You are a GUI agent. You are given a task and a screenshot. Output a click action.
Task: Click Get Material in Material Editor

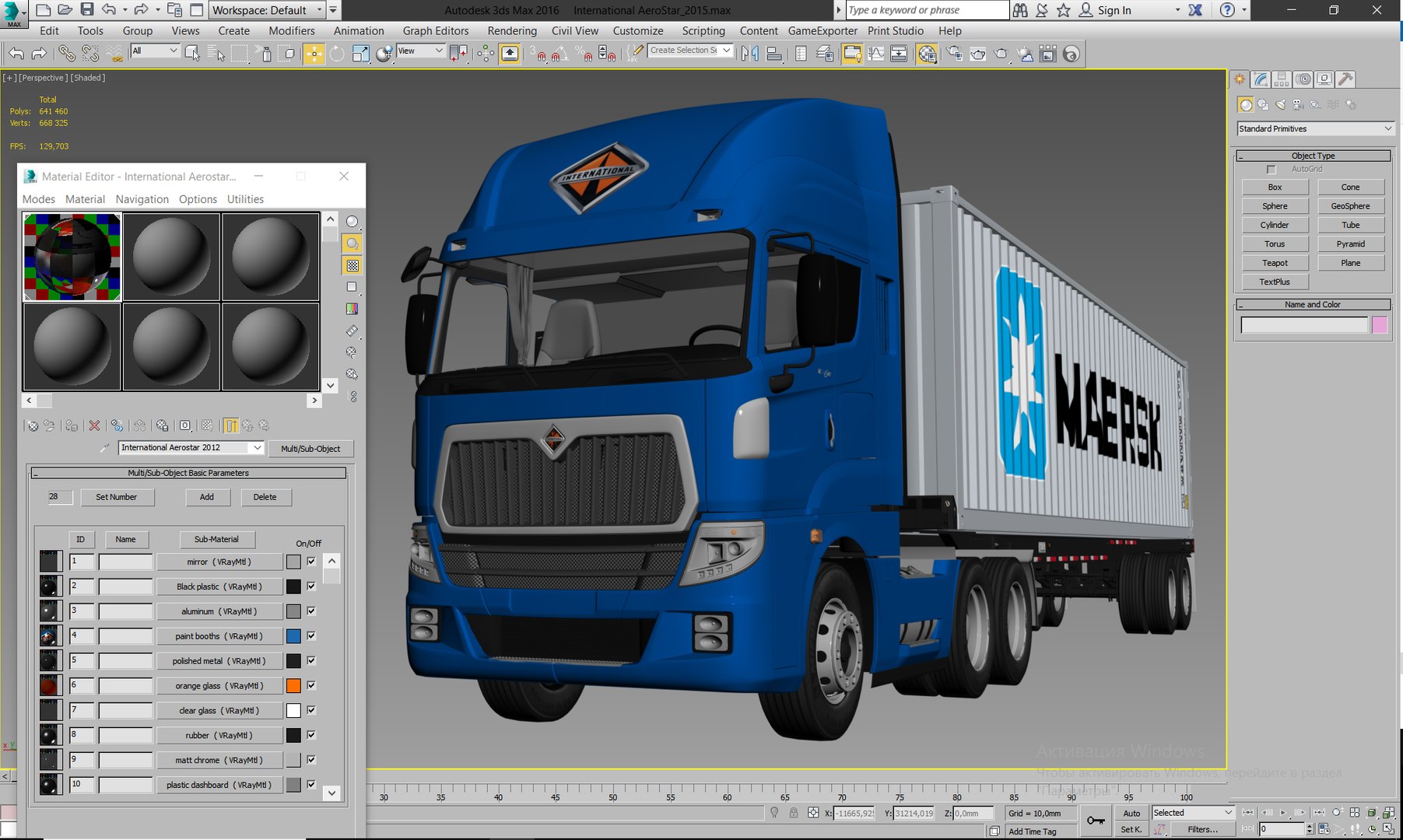pos(32,425)
